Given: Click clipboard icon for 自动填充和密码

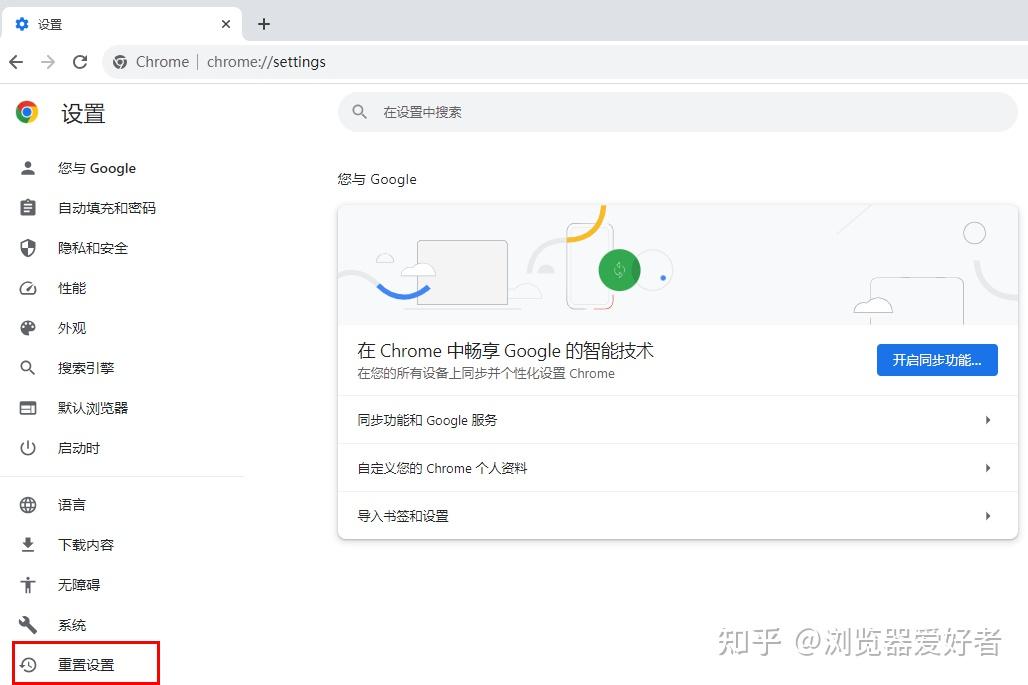Looking at the screenshot, I should (28, 208).
